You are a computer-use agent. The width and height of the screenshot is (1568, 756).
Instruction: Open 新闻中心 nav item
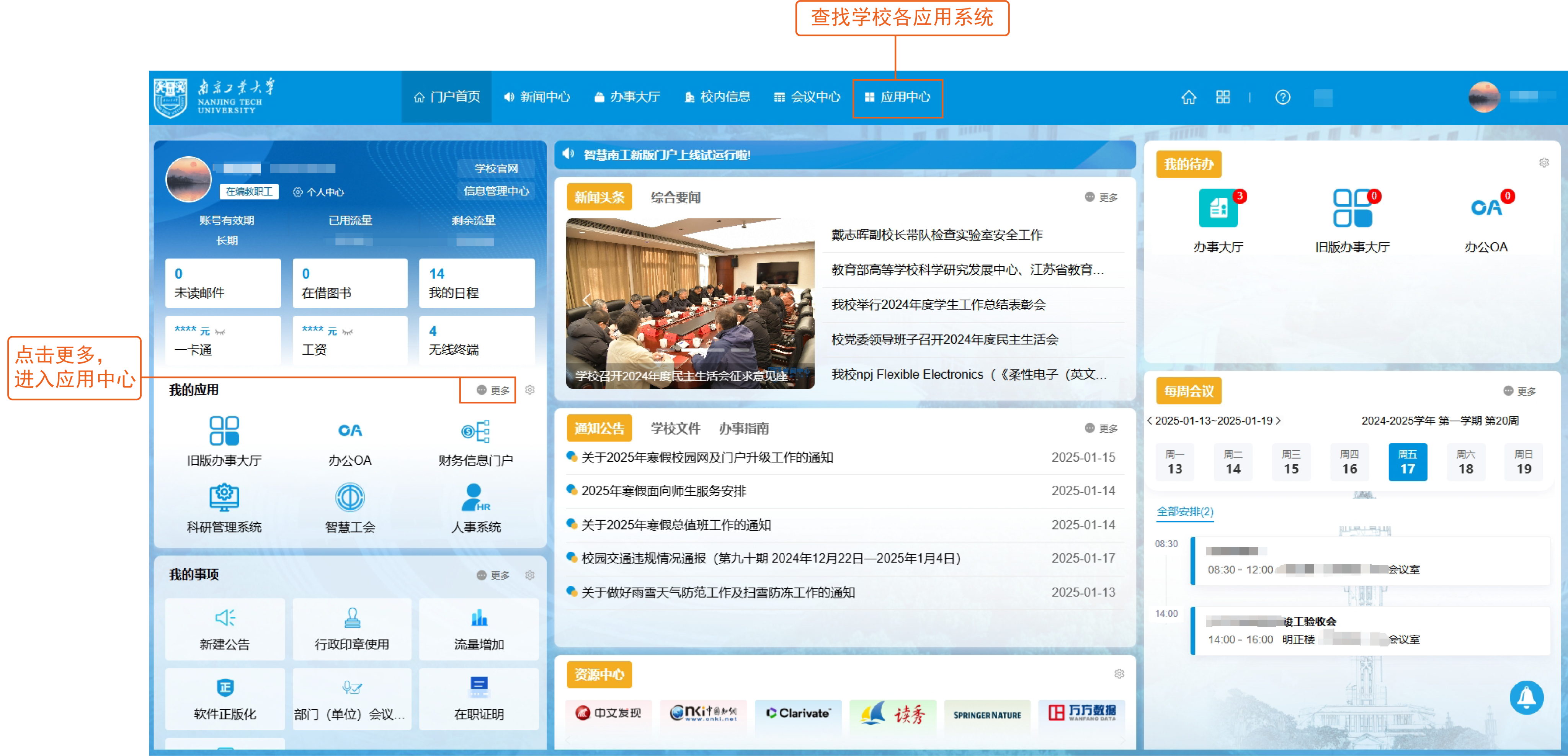[537, 97]
